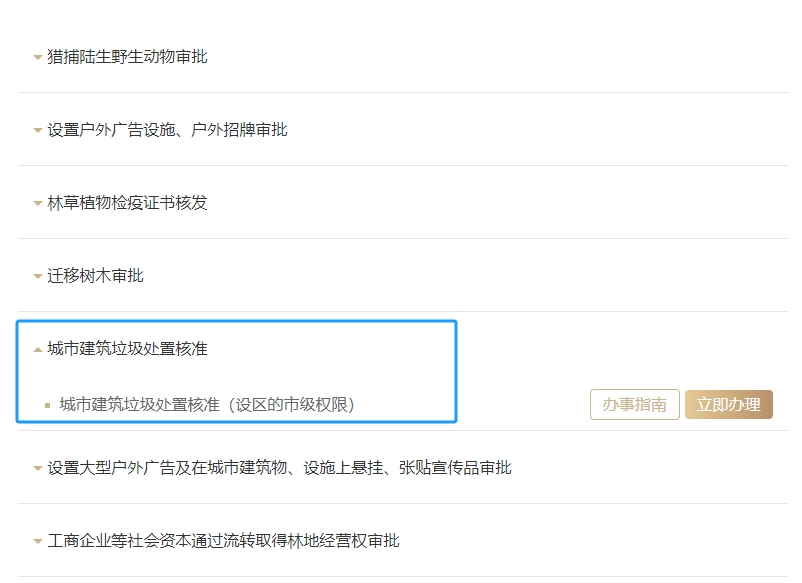Viewport: 802px width, 583px height.
Task: Click the 城市建筑垃圾处置核准 section heading
Action: (x=127, y=349)
